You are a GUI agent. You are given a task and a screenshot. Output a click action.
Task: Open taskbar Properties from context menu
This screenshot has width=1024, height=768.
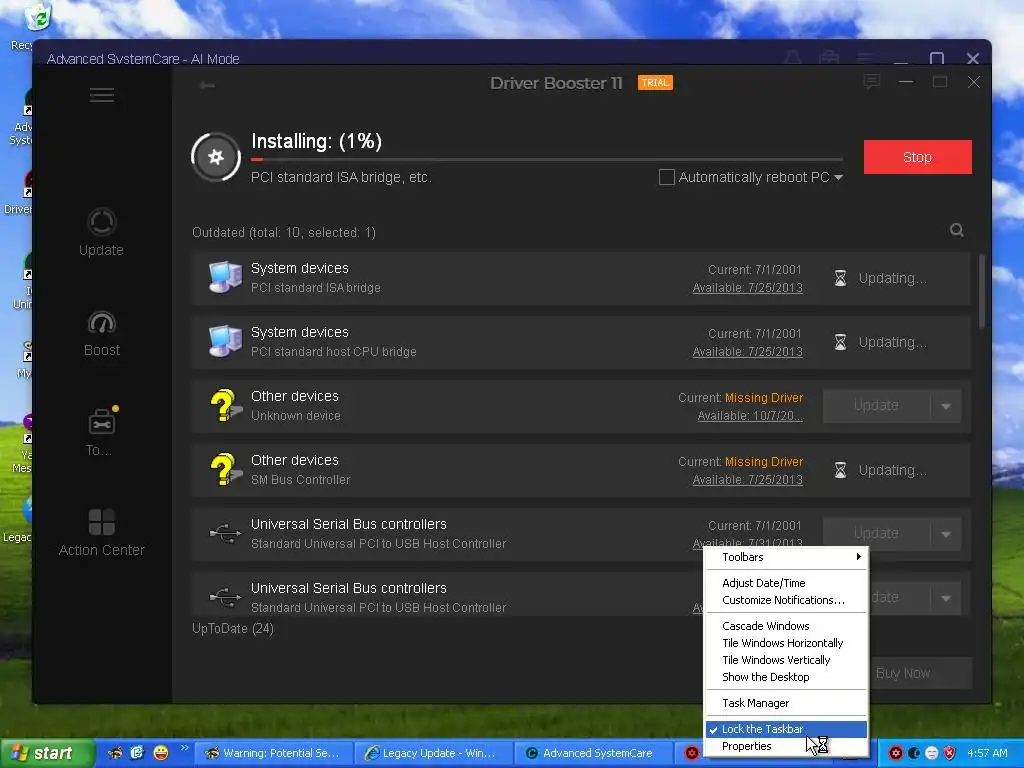(786, 746)
